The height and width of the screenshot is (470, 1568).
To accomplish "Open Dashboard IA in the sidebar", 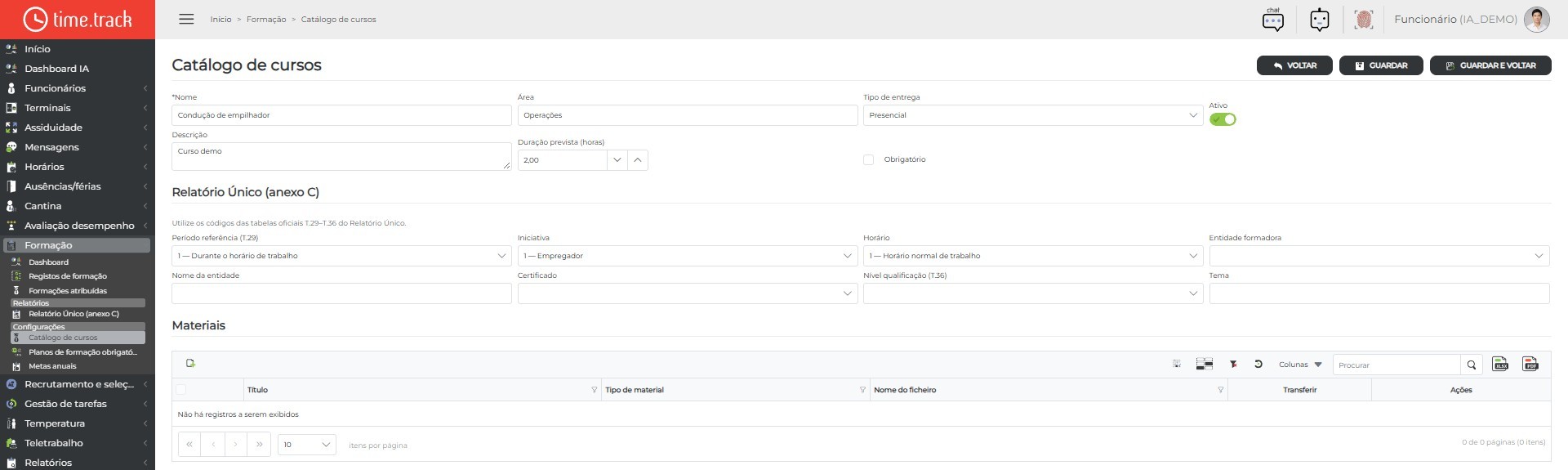I will pyautogui.click(x=78, y=69).
